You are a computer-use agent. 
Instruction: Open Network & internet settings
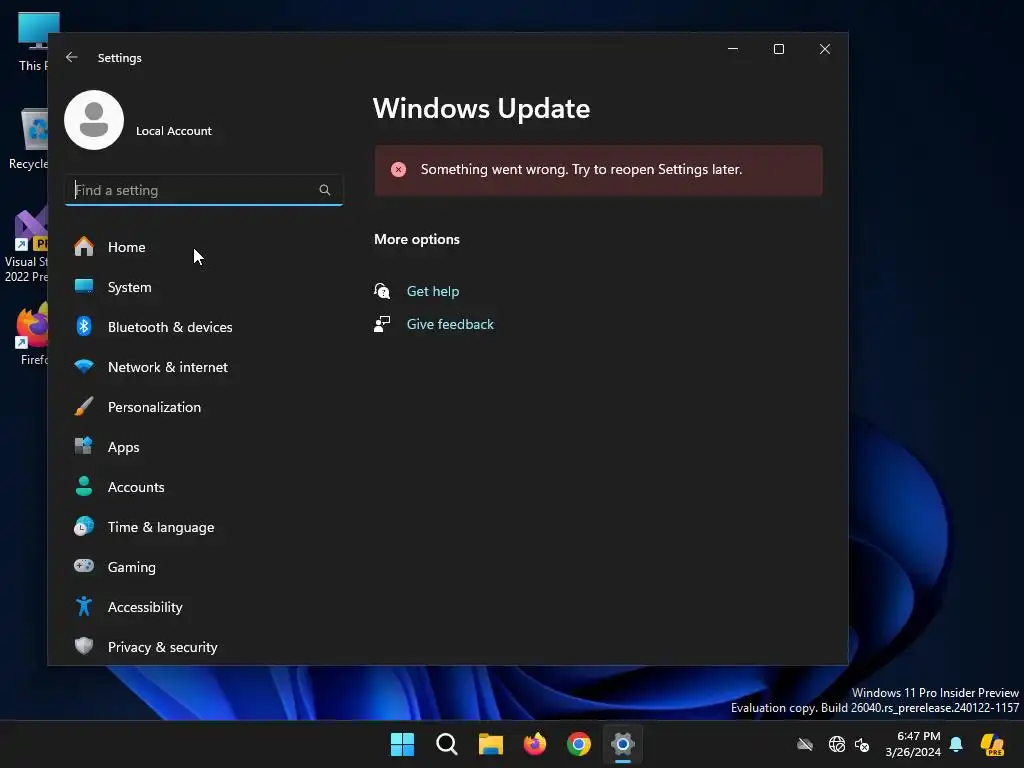pos(204,367)
